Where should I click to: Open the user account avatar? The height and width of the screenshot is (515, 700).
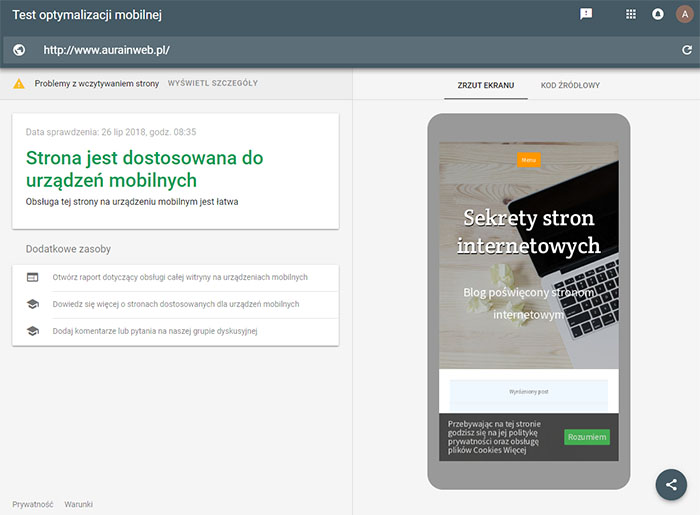click(684, 14)
